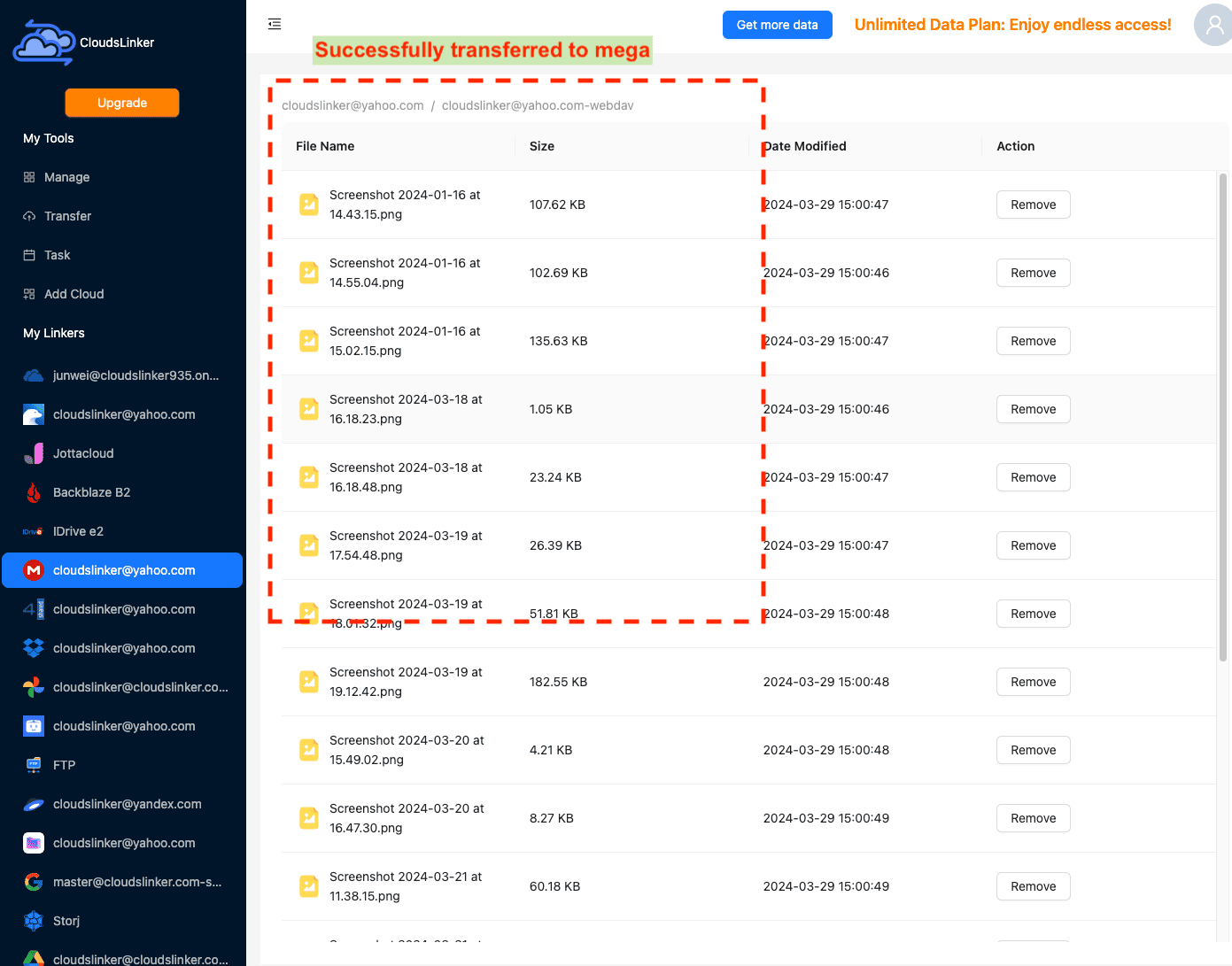Open the user profile avatar
1232x966 pixels.
click(x=1214, y=25)
